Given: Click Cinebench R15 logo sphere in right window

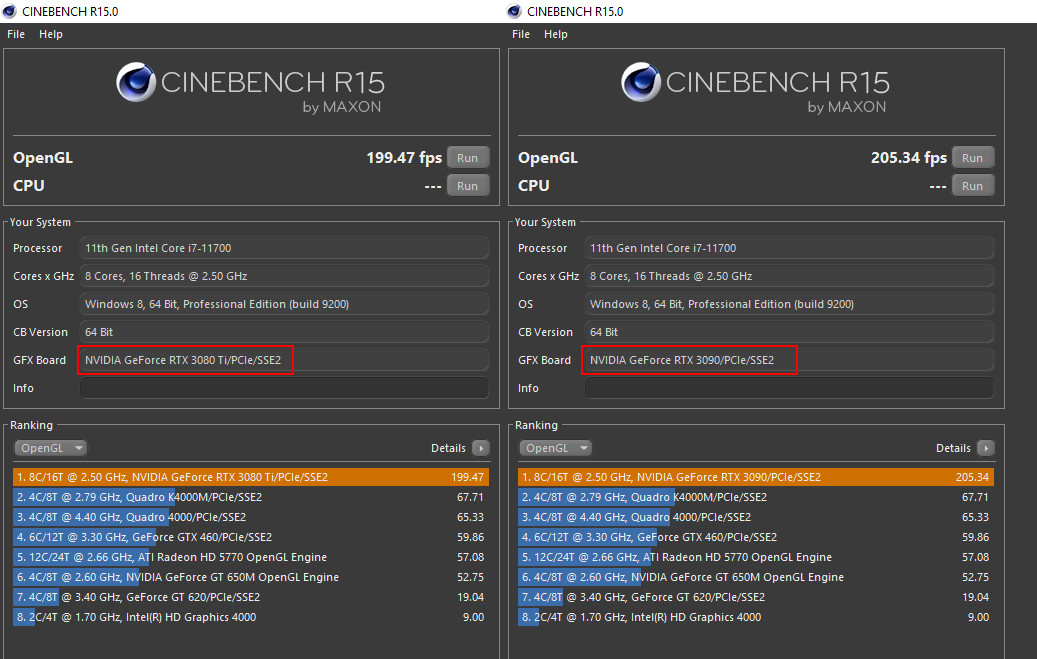Looking at the screenshot, I should 641,82.
